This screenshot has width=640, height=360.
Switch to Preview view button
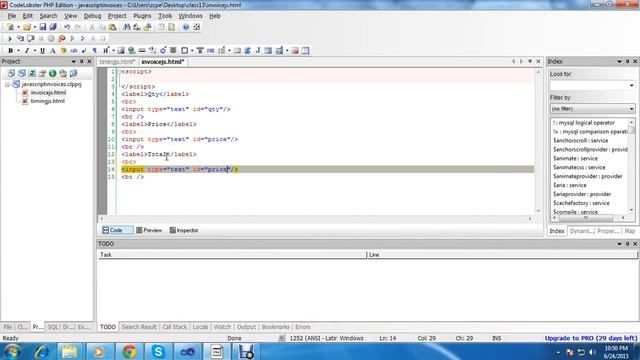click(x=149, y=230)
